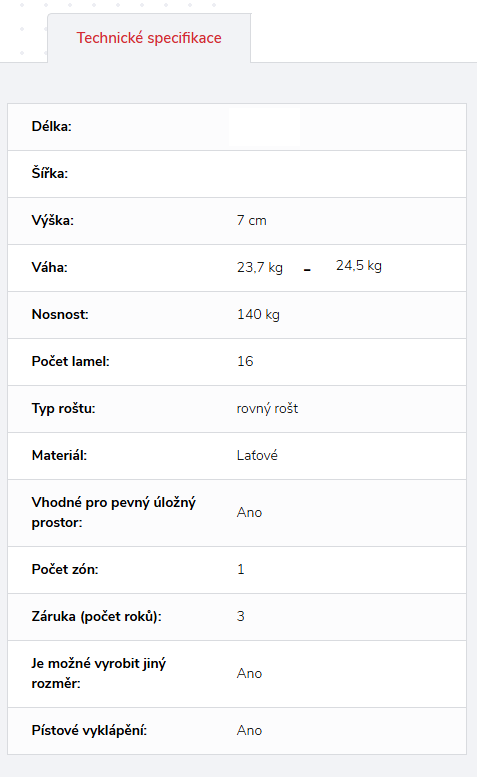
Task: Select the Šířka label
Action: (50, 173)
